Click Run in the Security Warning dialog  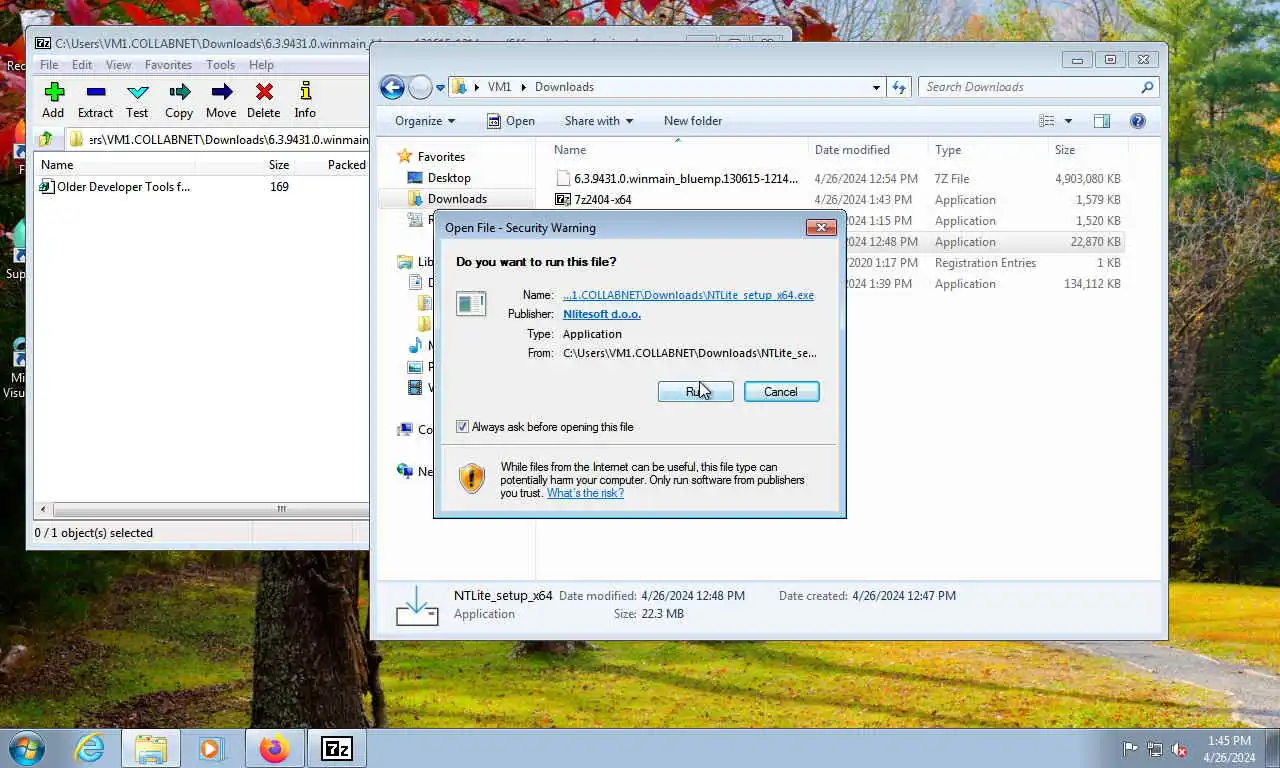695,392
